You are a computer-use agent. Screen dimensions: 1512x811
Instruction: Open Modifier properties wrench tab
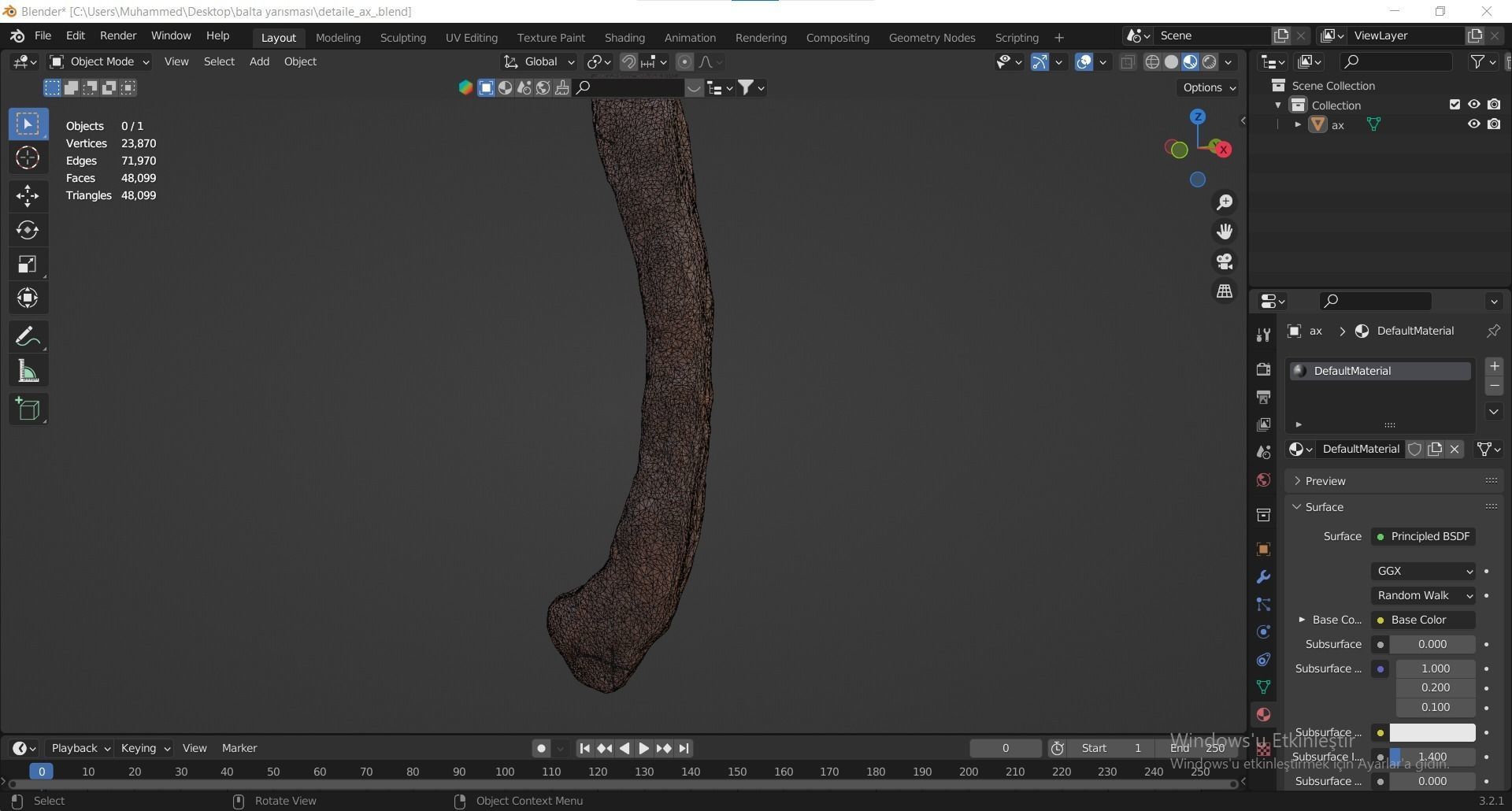[1263, 577]
